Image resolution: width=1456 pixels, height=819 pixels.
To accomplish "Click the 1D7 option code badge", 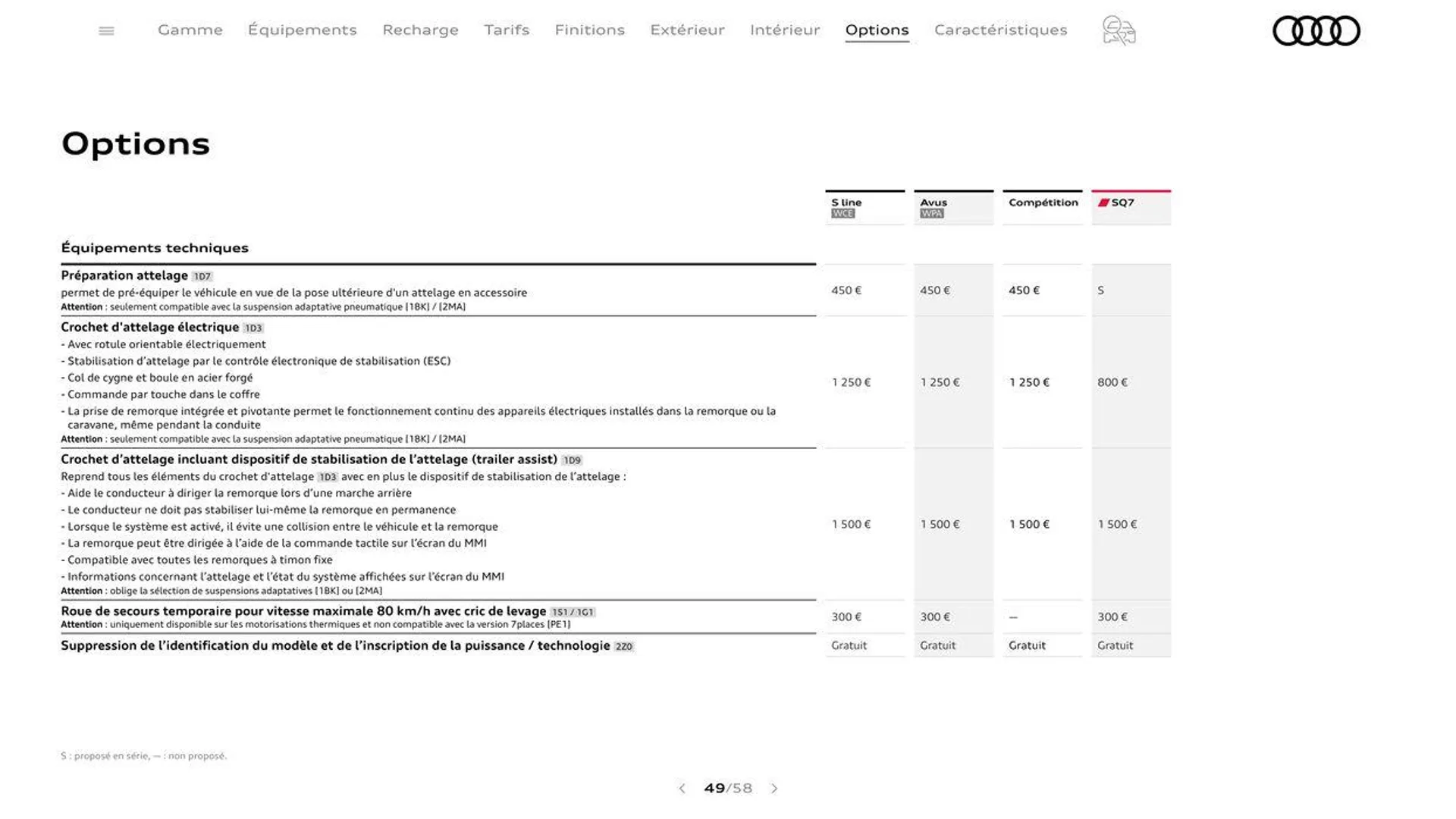I will tap(202, 277).
